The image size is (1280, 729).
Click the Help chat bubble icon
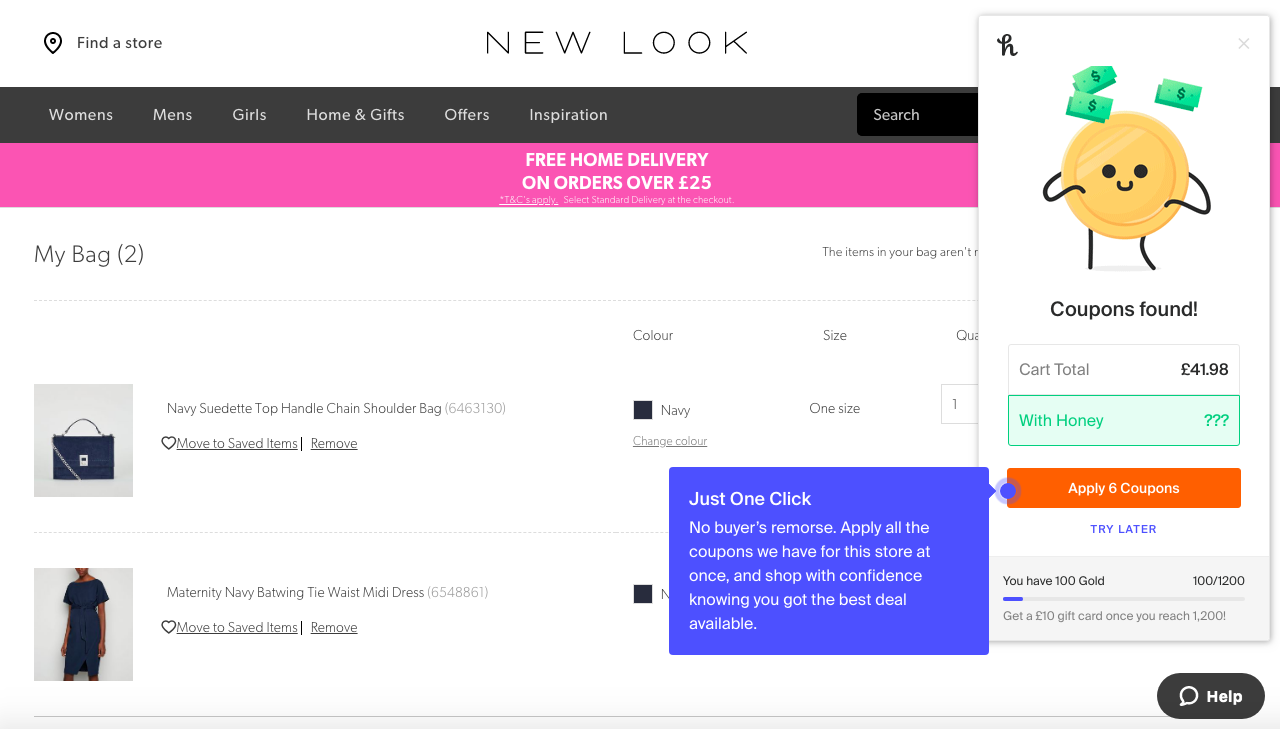tap(1189, 696)
